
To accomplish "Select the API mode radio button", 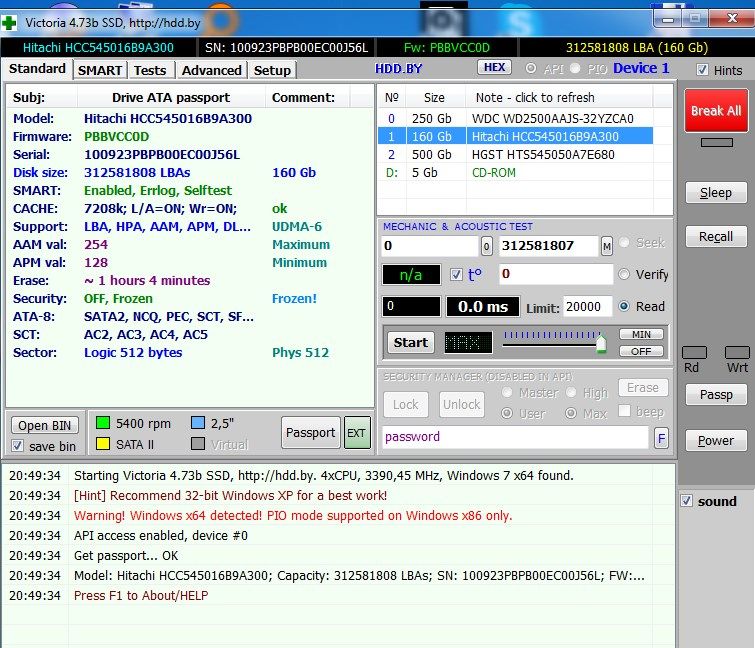I will click(531, 68).
